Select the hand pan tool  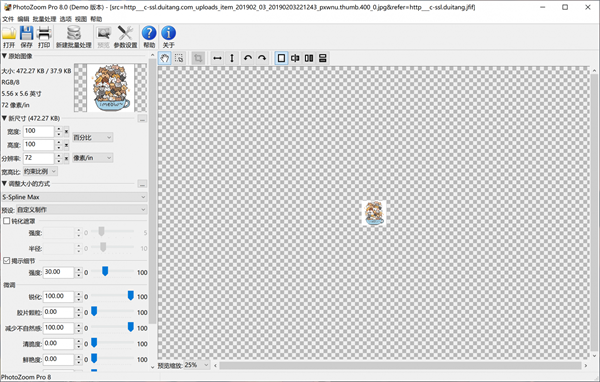coord(165,58)
